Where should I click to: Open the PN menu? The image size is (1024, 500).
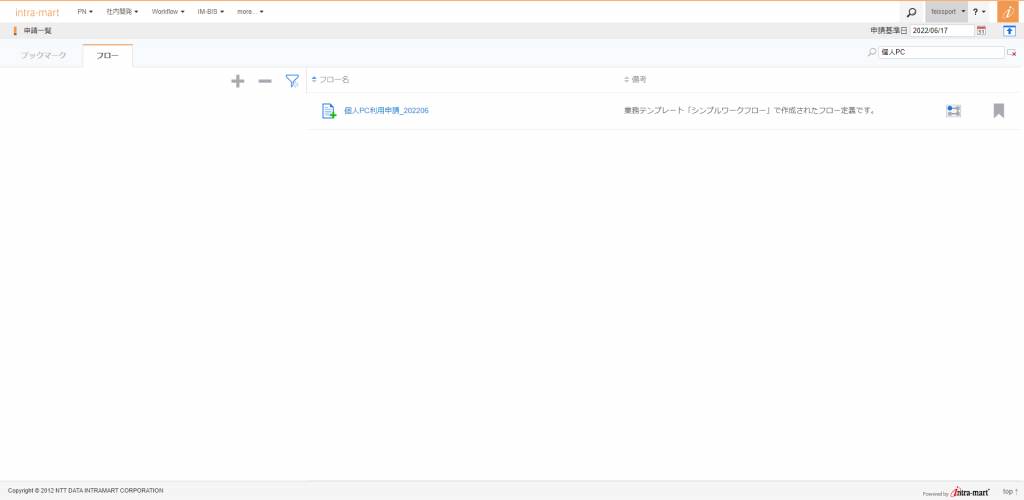pos(85,12)
